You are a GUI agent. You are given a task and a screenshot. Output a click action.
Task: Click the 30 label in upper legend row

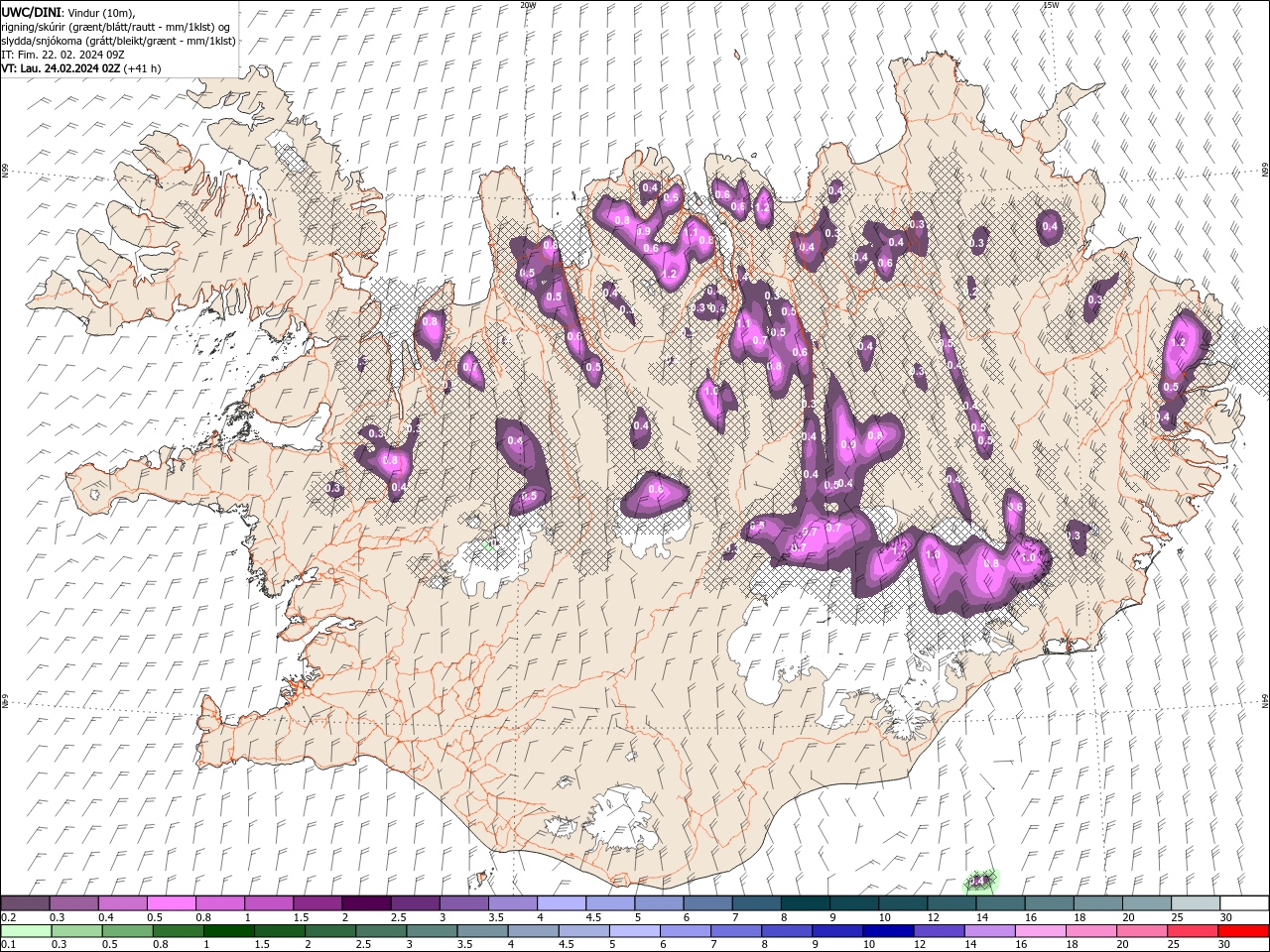click(1225, 917)
